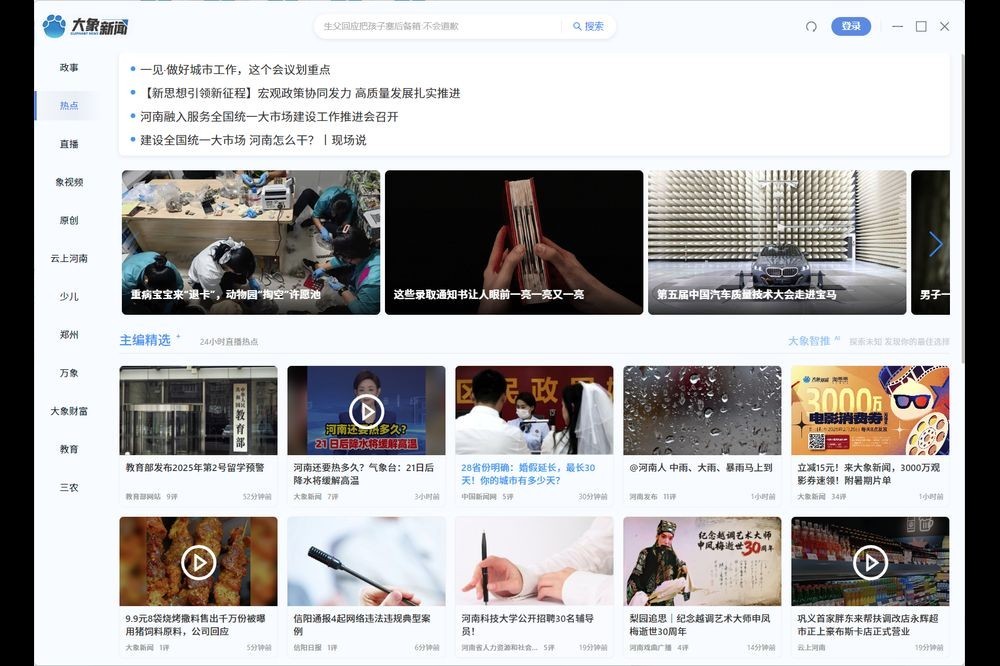This screenshot has width=1000, height=666.
Task: Open the 少儿 sidebar section
Action: tap(69, 297)
